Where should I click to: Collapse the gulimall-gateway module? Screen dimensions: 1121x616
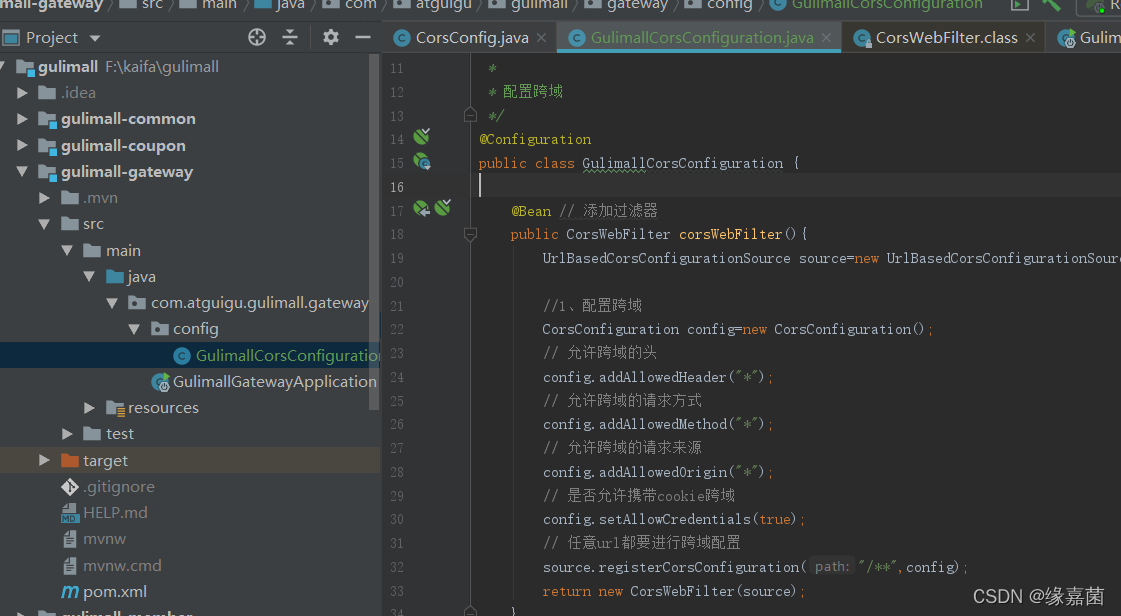point(22,172)
